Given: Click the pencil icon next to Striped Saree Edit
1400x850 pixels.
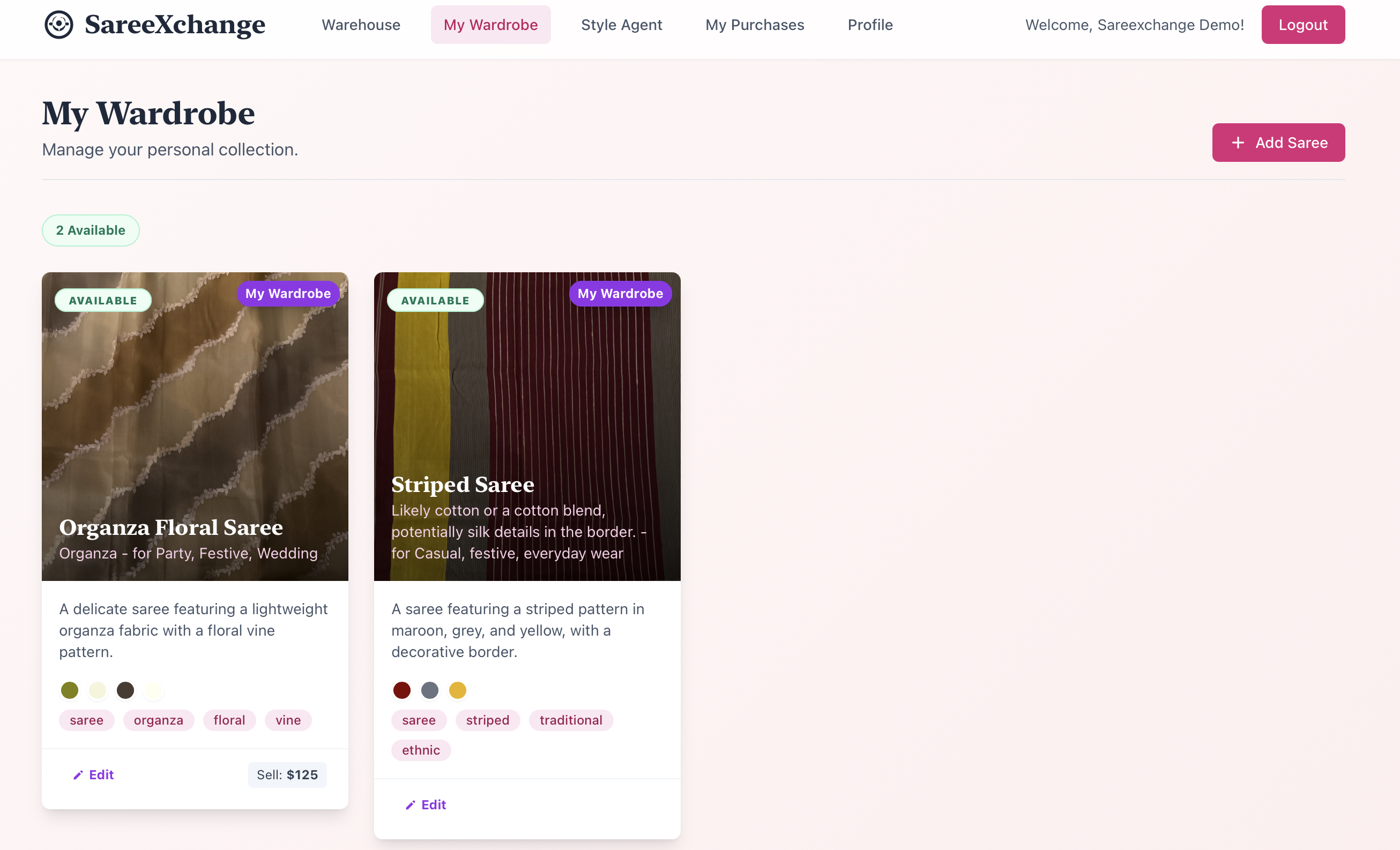Looking at the screenshot, I should tap(410, 805).
